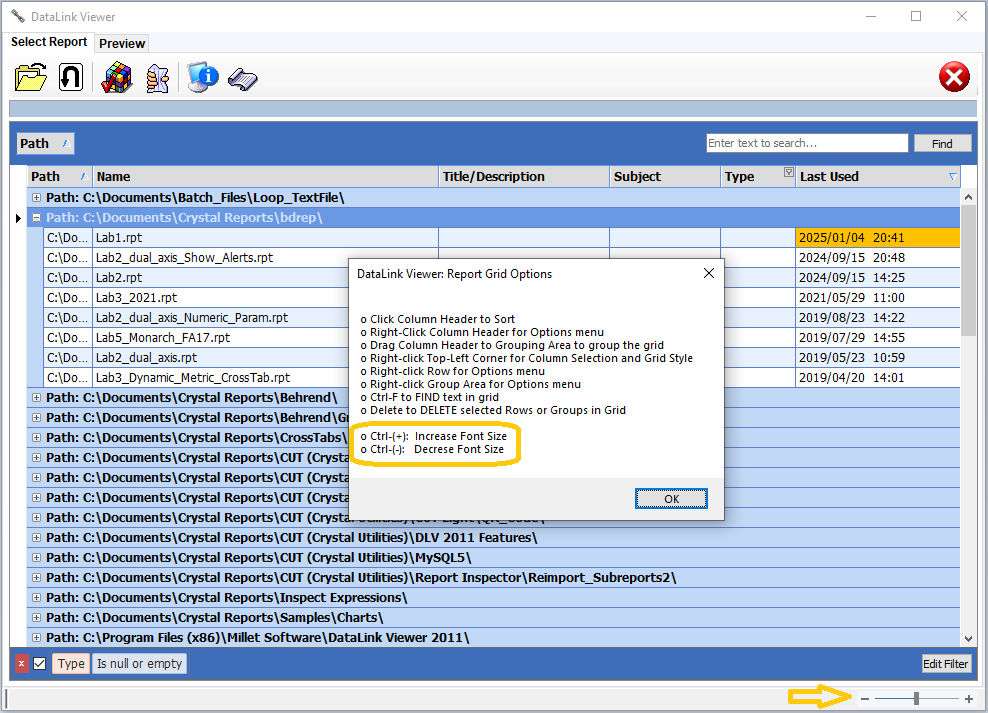Click the Rubik's cube toolbar icon
This screenshot has height=713, width=988.
[x=117, y=78]
